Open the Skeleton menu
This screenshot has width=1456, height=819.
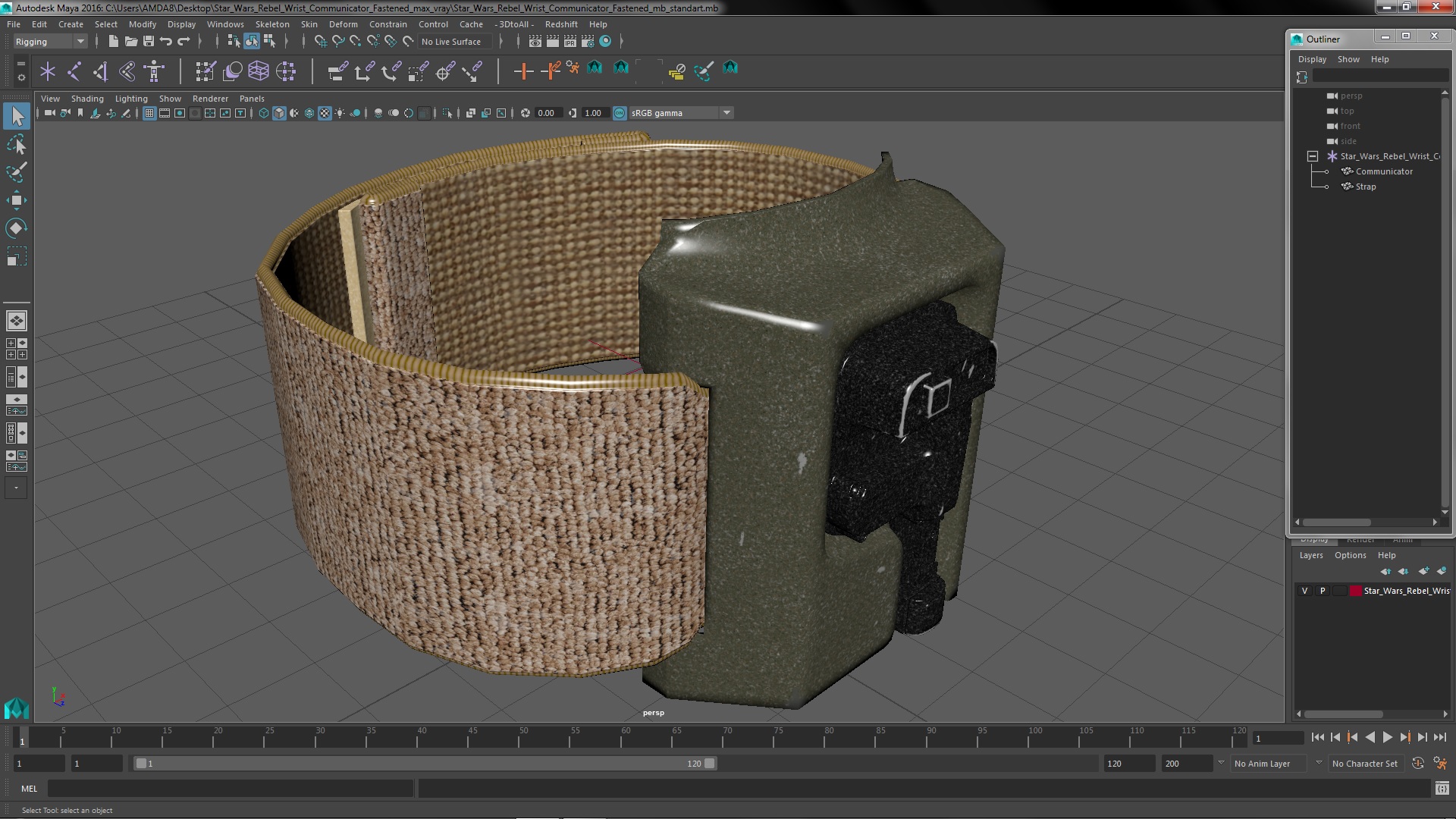[272, 24]
